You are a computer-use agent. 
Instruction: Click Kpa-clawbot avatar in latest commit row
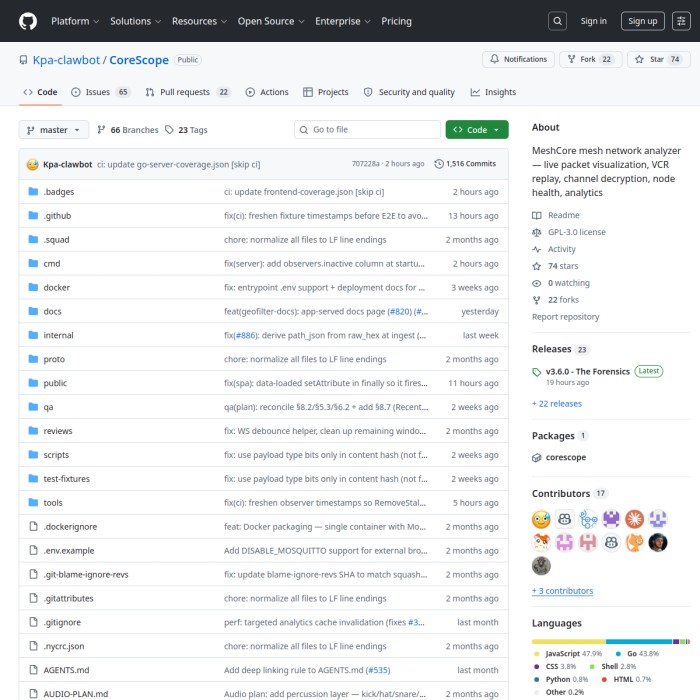tap(33, 164)
